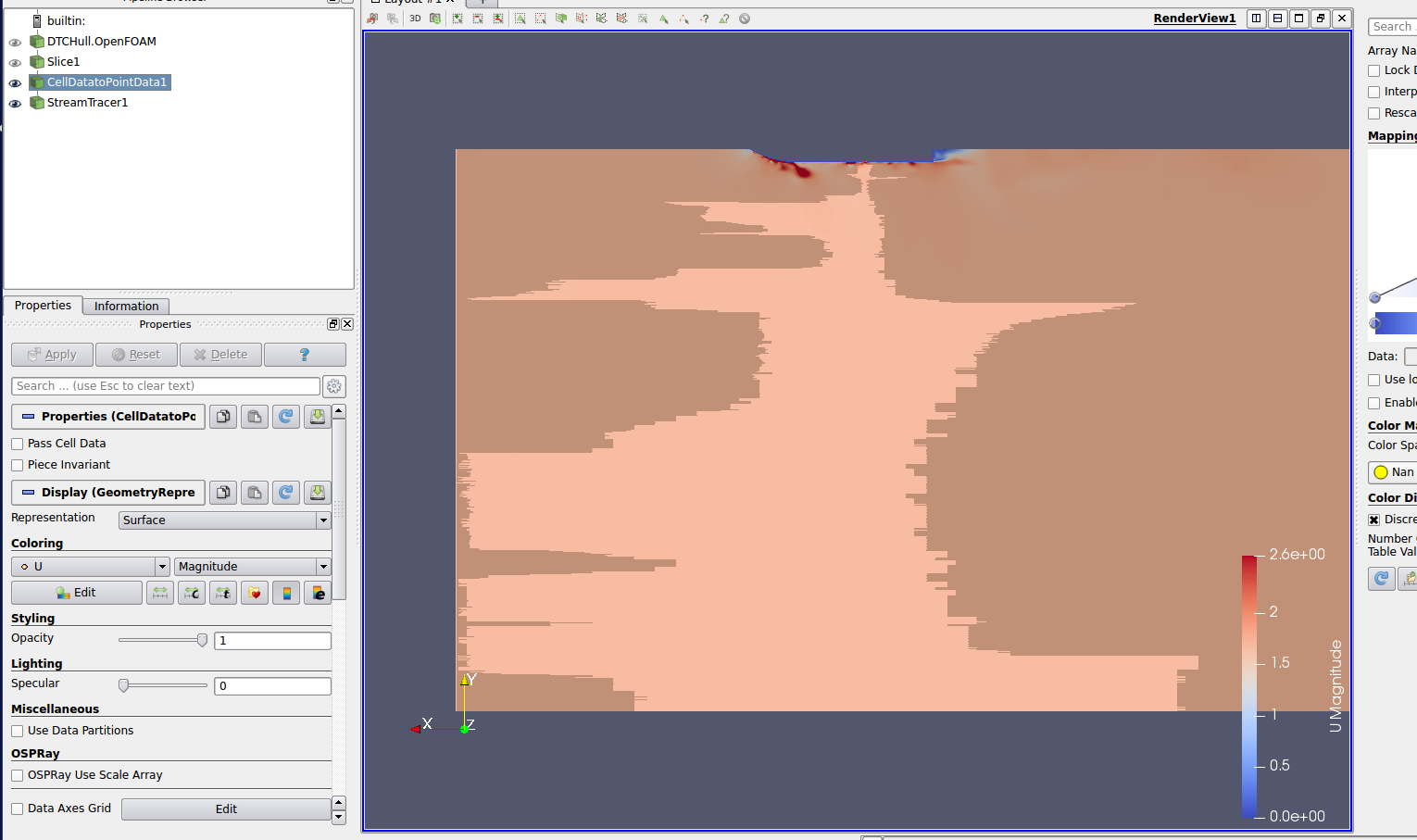The image size is (1417, 840).
Task: Enable the Data Axes Grid checkbox
Action: pos(18,809)
